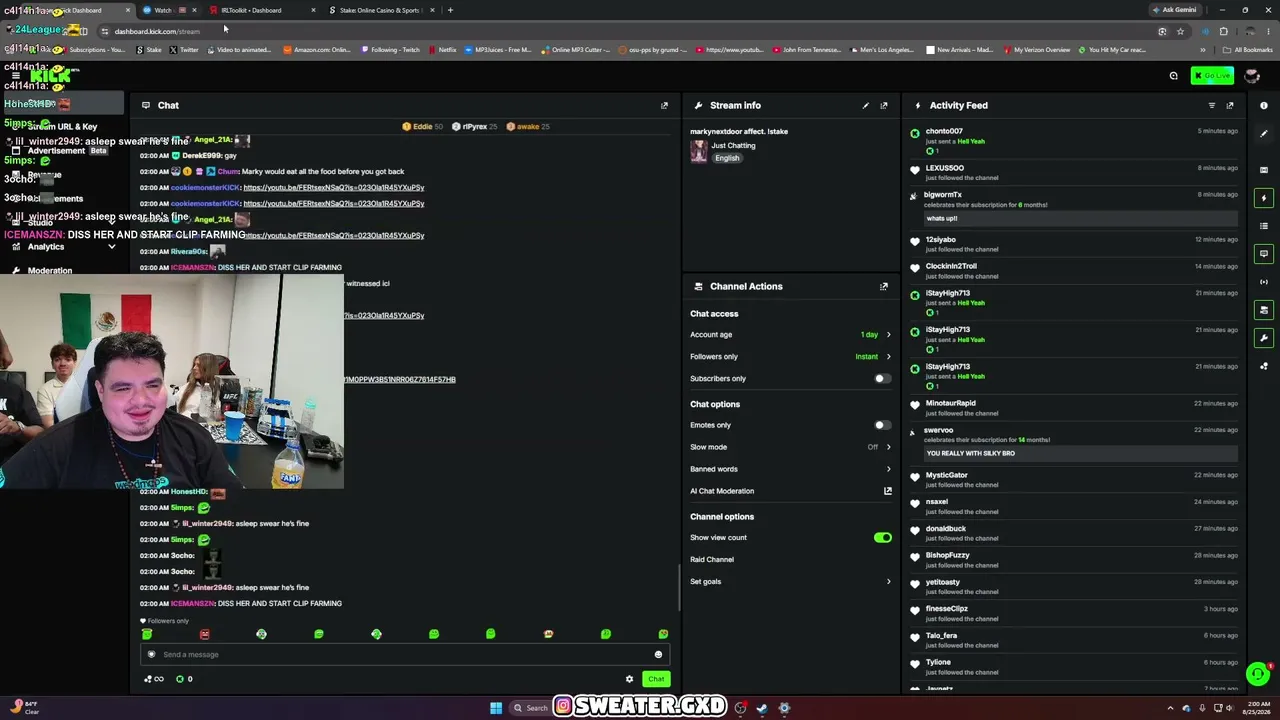The image size is (1280, 720).
Task: Pop out the Stream info panel
Action: pos(884,105)
